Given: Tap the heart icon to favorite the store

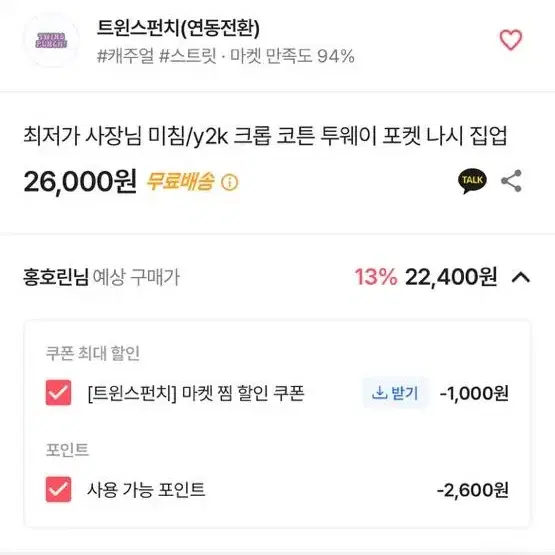Looking at the screenshot, I should coord(510,40).
